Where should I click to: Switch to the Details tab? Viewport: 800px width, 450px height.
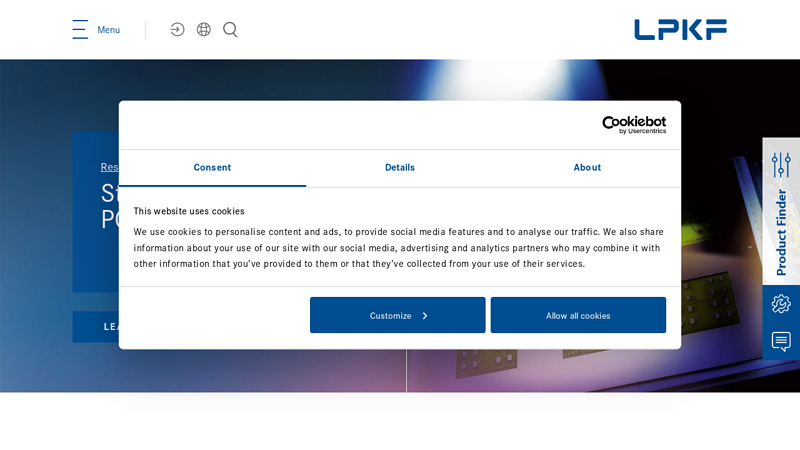click(400, 168)
